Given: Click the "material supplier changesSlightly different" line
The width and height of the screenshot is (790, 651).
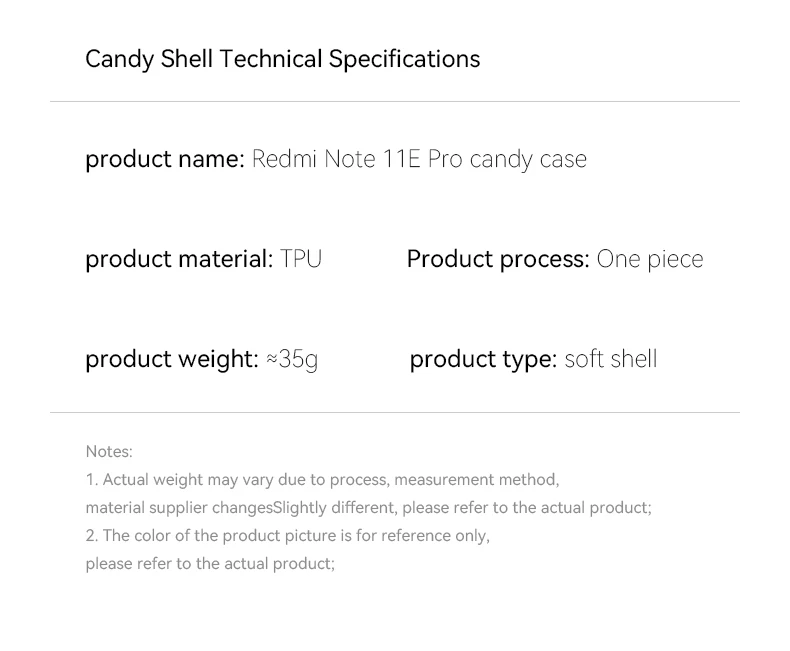Looking at the screenshot, I should coord(368,508).
